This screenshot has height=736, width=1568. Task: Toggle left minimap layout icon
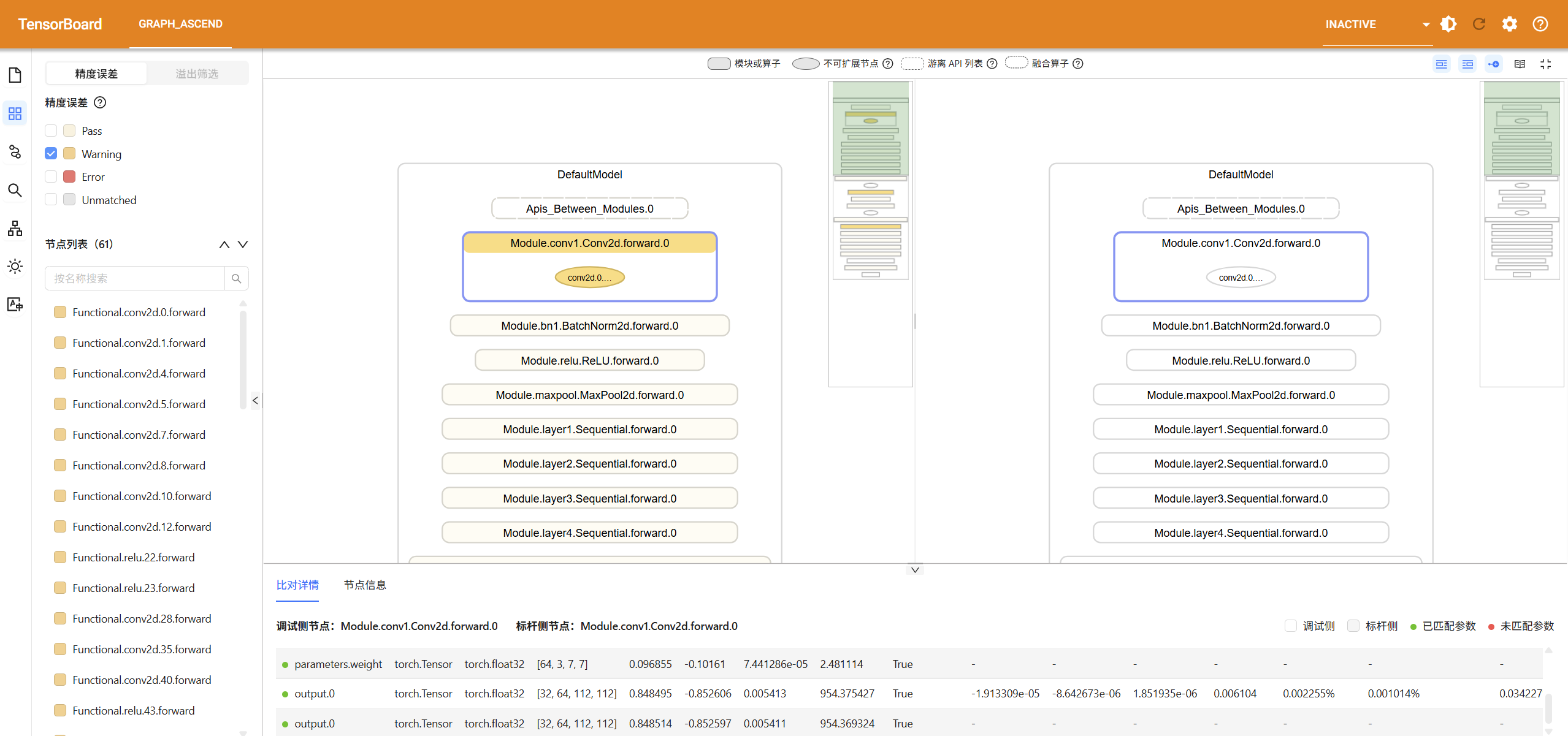[x=1442, y=64]
